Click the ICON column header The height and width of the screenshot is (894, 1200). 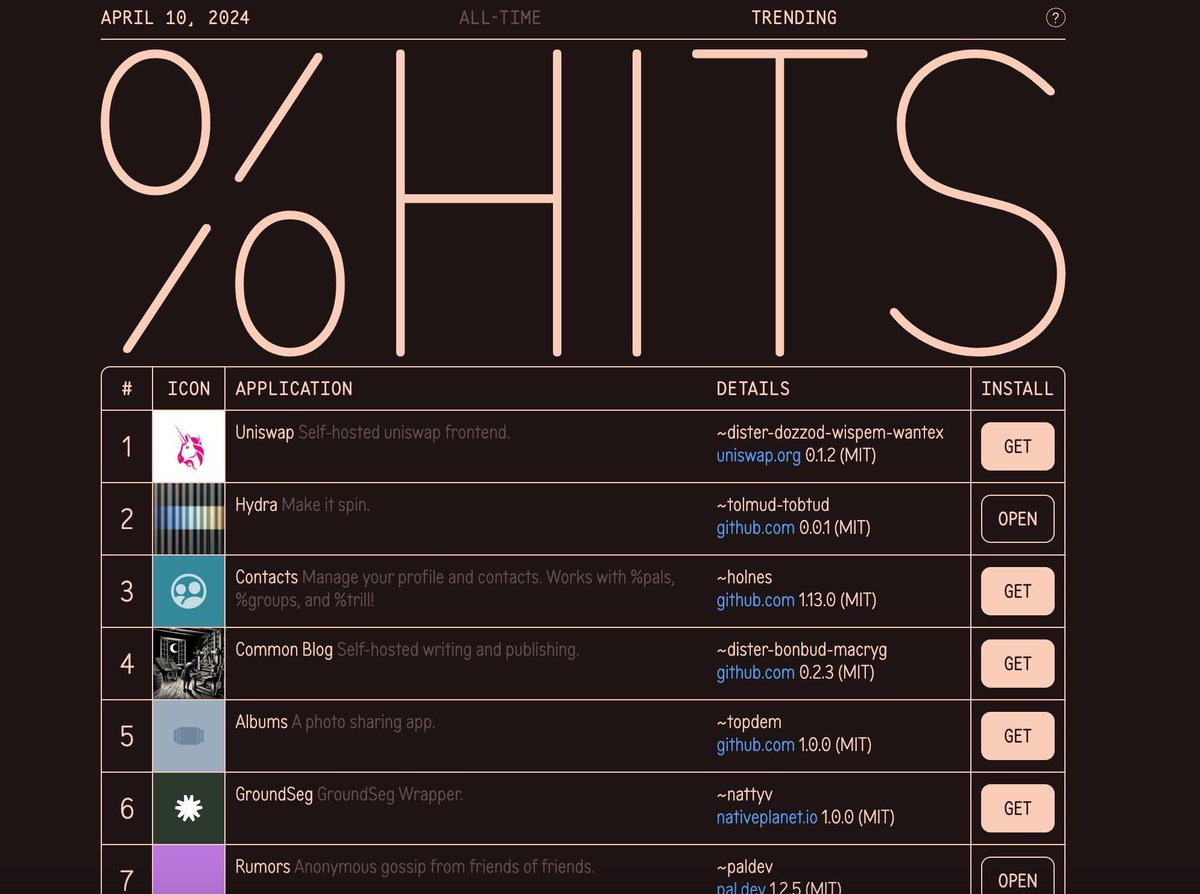[189, 389]
